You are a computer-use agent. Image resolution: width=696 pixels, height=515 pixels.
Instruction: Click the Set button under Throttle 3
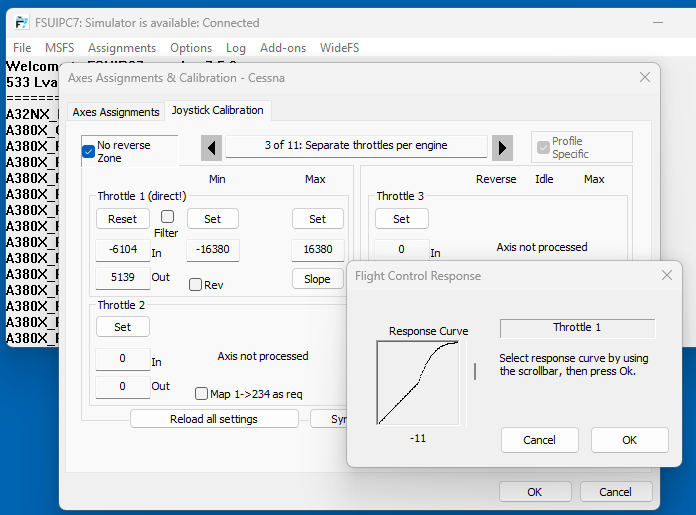coord(401,219)
